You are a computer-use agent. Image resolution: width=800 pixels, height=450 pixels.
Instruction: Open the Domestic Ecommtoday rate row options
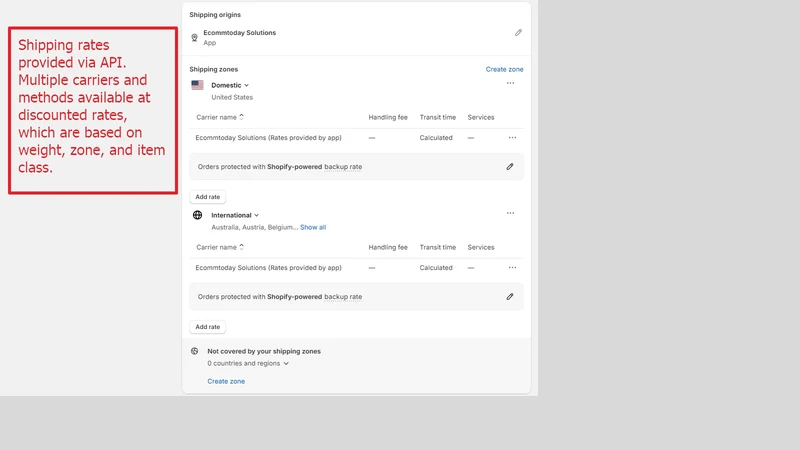[x=512, y=138]
